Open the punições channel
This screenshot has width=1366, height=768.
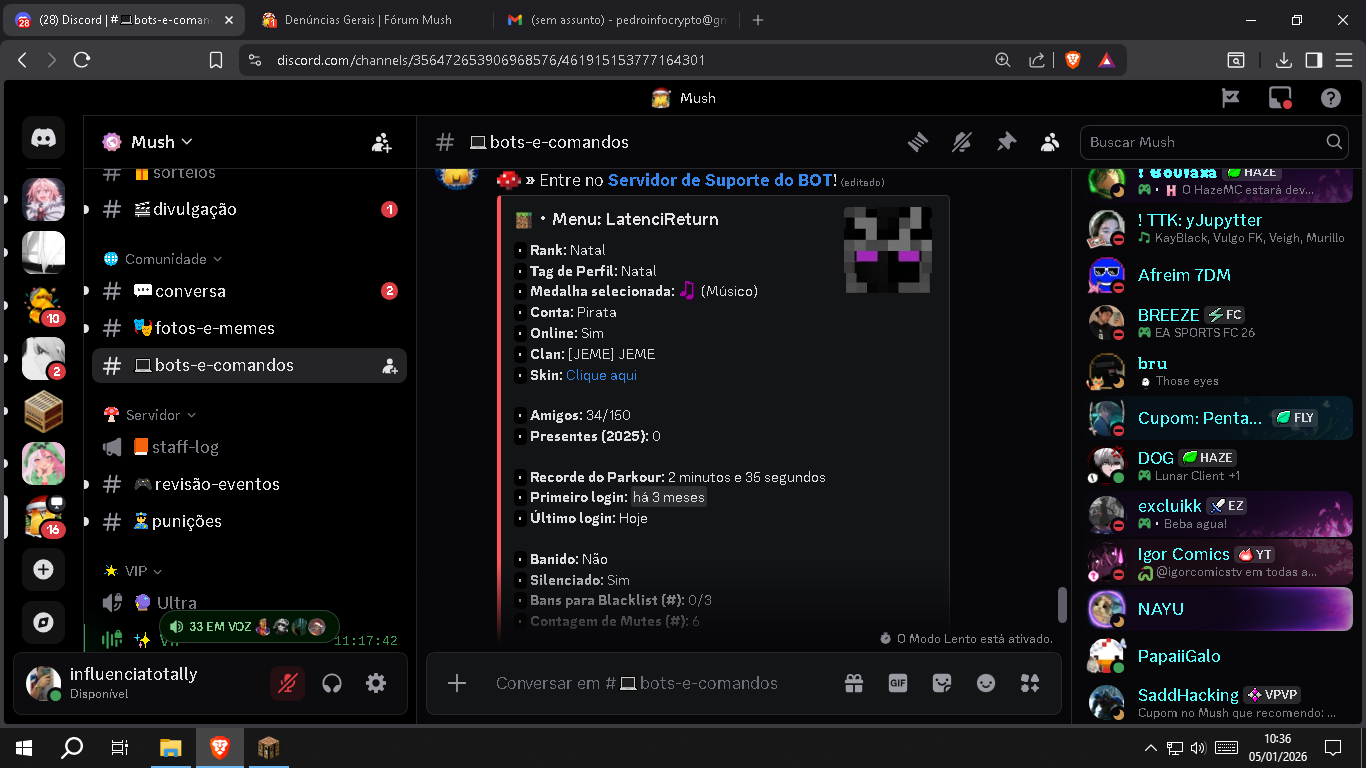(x=249, y=521)
